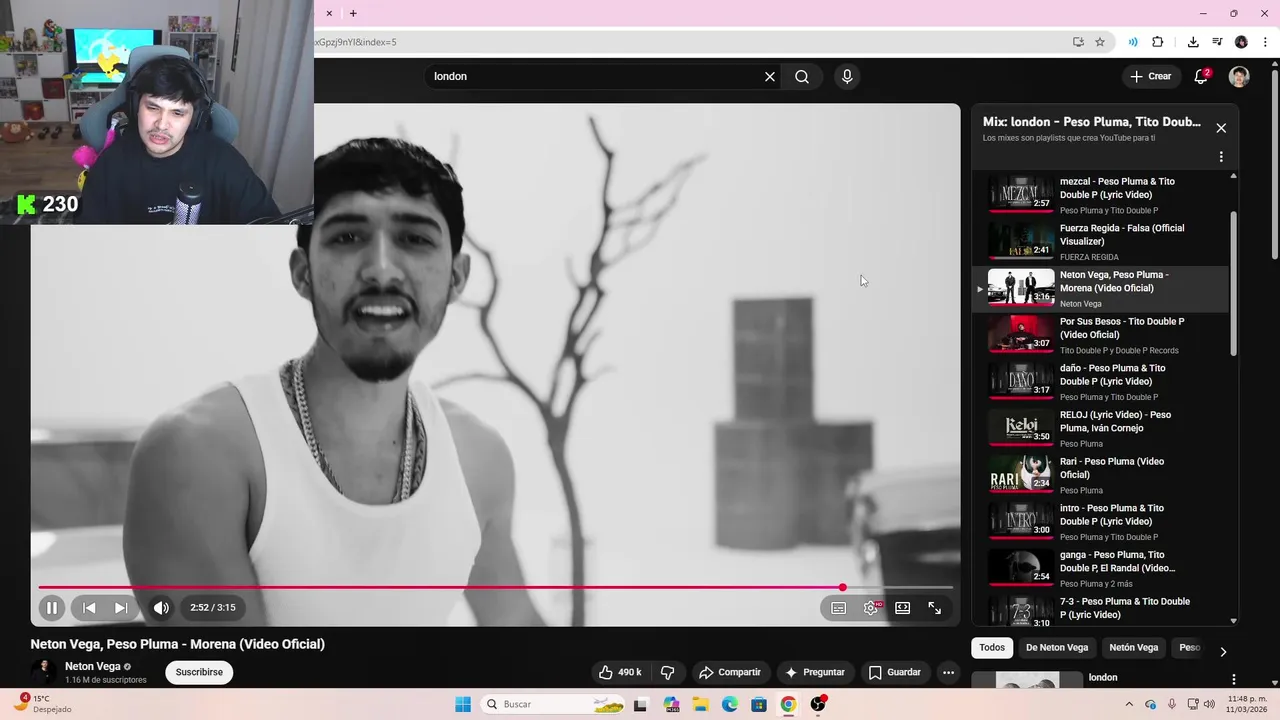Open OBS Studio from taskbar
Image resolution: width=1280 pixels, height=720 pixels.
(818, 704)
